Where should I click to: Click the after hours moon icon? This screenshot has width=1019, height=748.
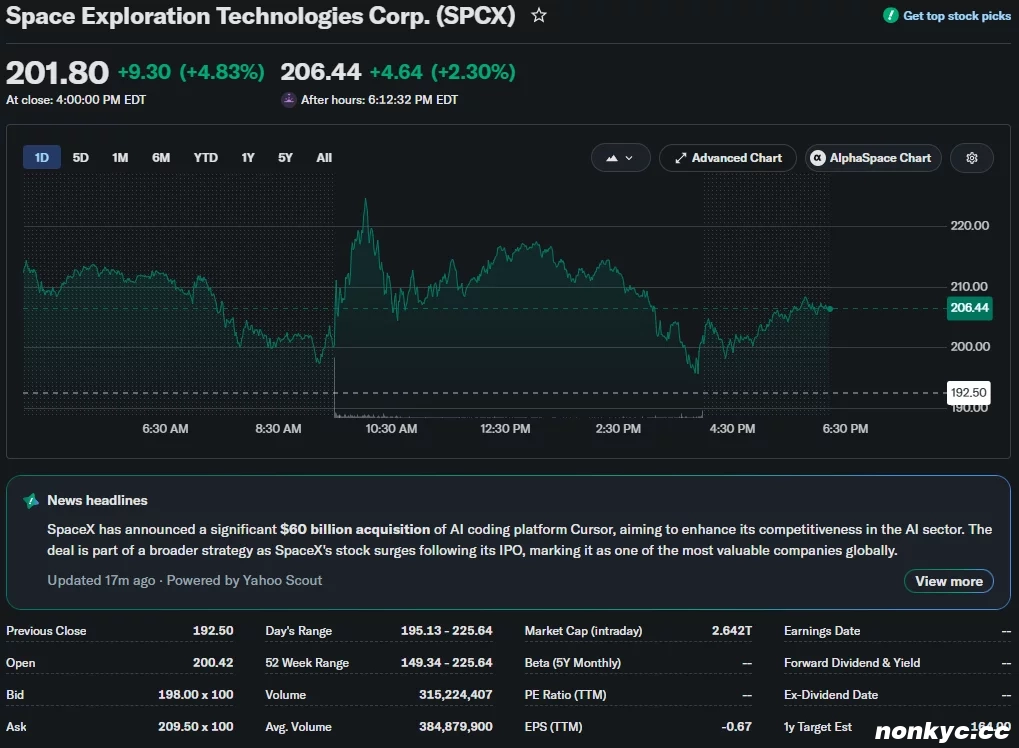click(x=289, y=100)
